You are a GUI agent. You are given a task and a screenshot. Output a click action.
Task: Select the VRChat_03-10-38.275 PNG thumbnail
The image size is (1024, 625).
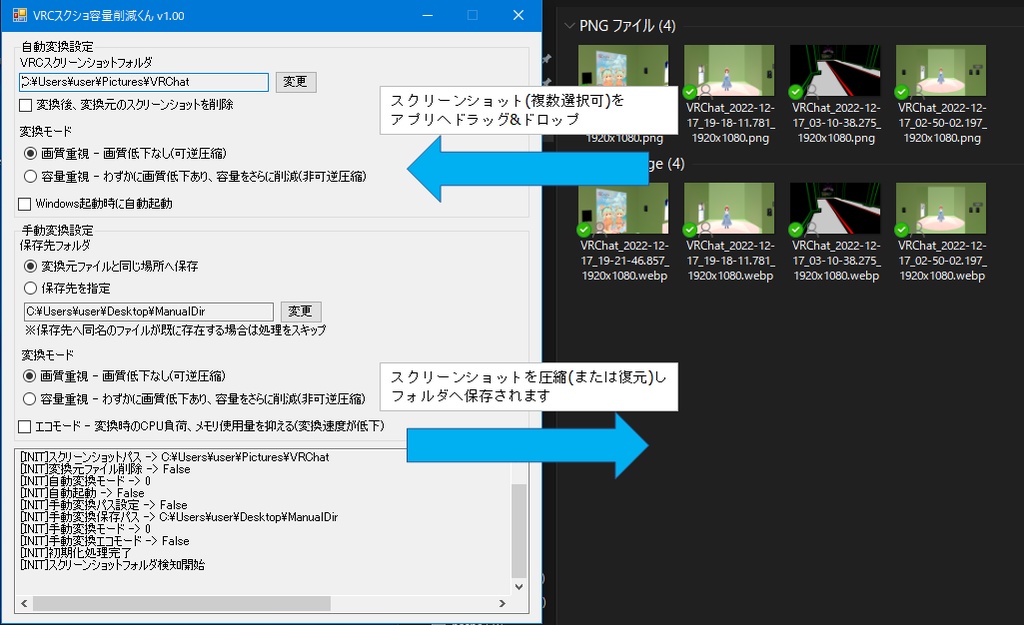click(836, 70)
